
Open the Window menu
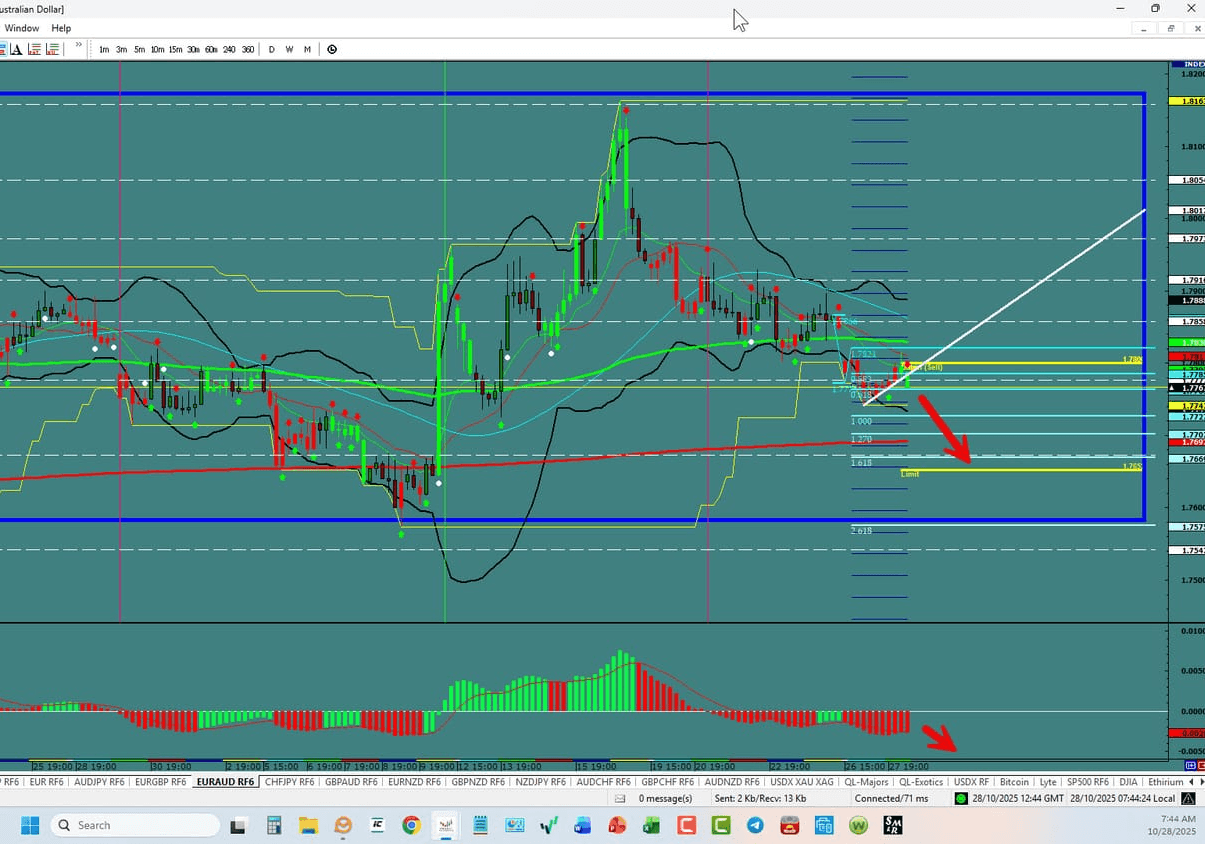(x=21, y=28)
